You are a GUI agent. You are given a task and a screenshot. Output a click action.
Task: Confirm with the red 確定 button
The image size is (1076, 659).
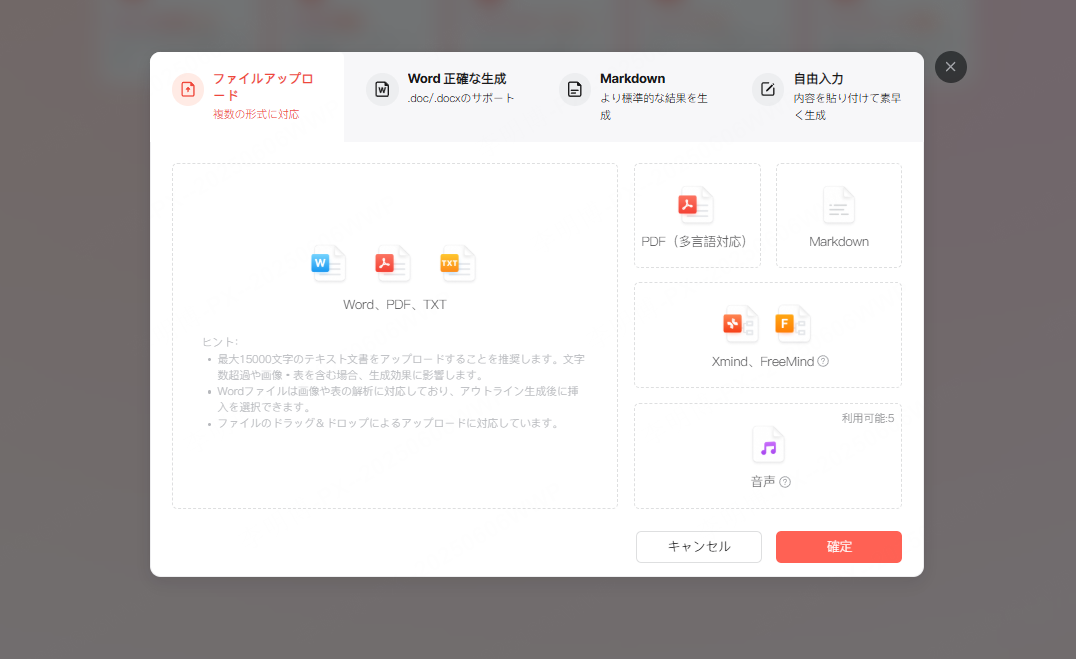(838, 547)
